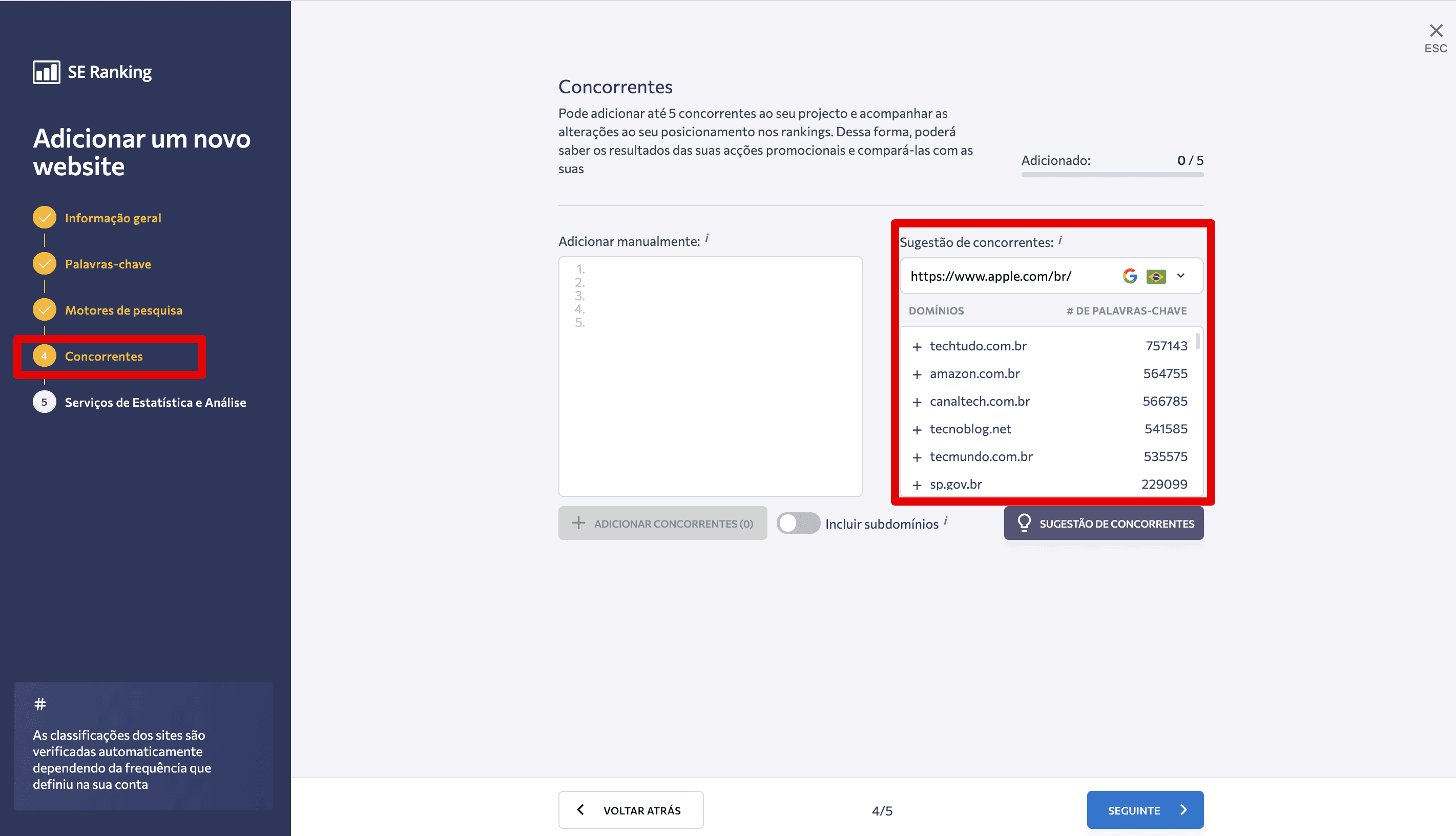Expand the apple.com/br search engine dropdown
Viewport: 1456px width, 836px height.
(1181, 276)
